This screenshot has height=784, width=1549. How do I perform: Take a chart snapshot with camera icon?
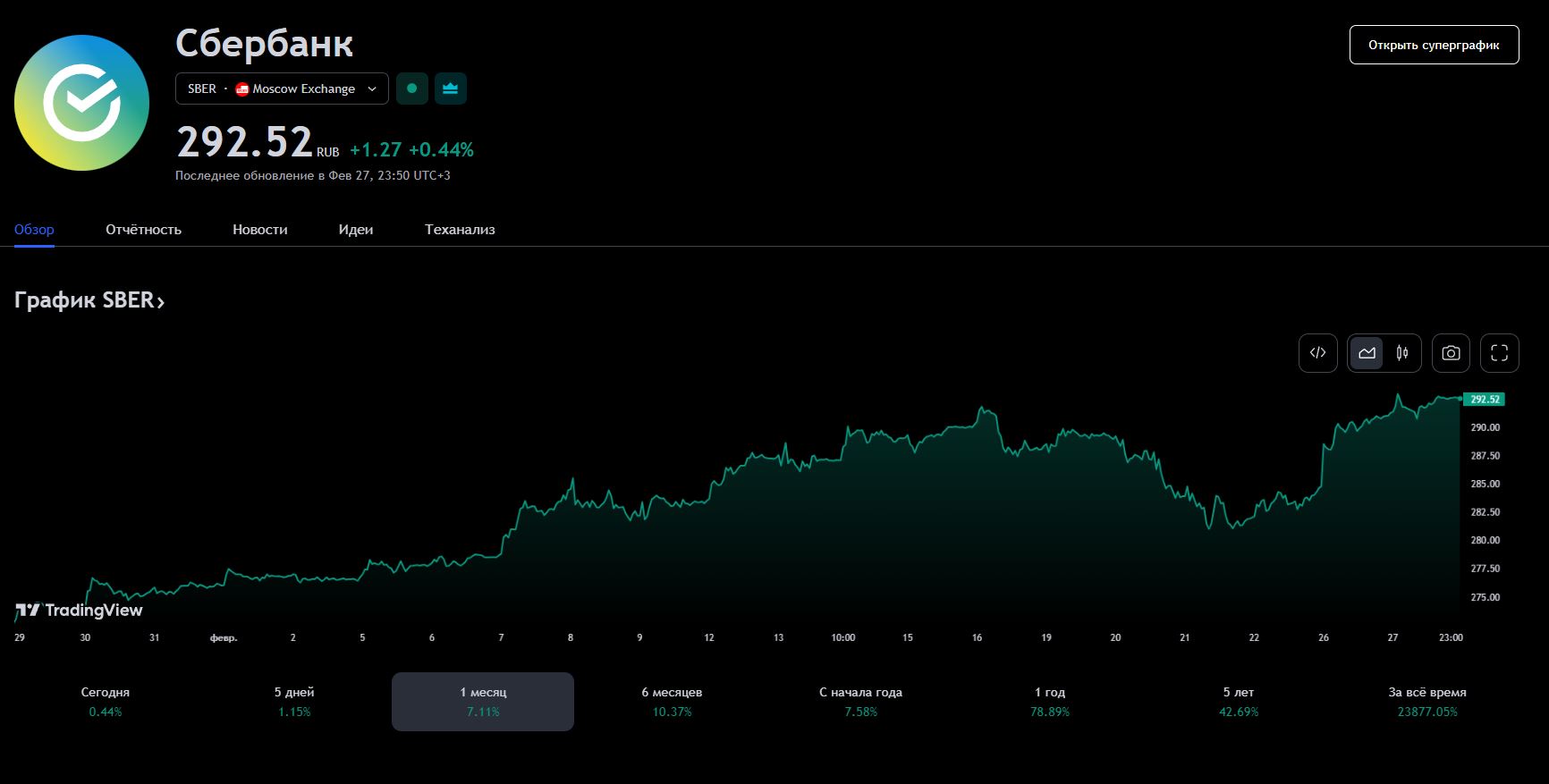1451,353
